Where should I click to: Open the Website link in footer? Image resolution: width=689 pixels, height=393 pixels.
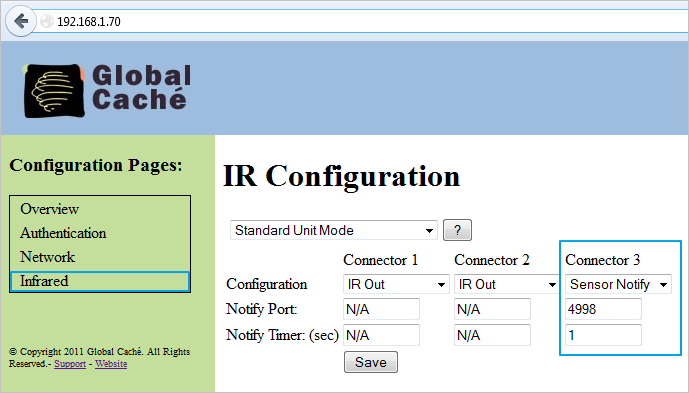tap(111, 364)
